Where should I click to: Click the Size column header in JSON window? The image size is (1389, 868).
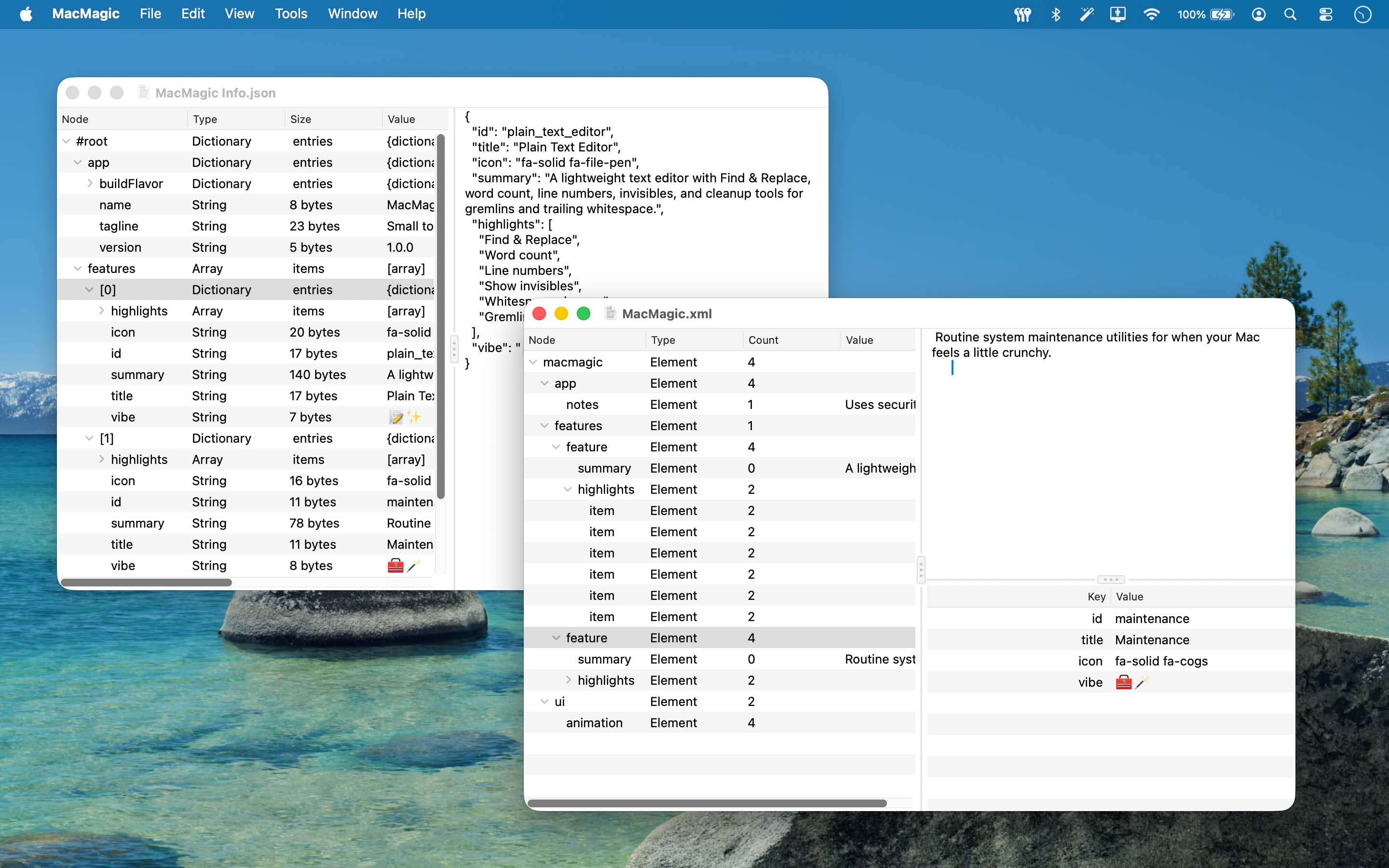point(300,119)
